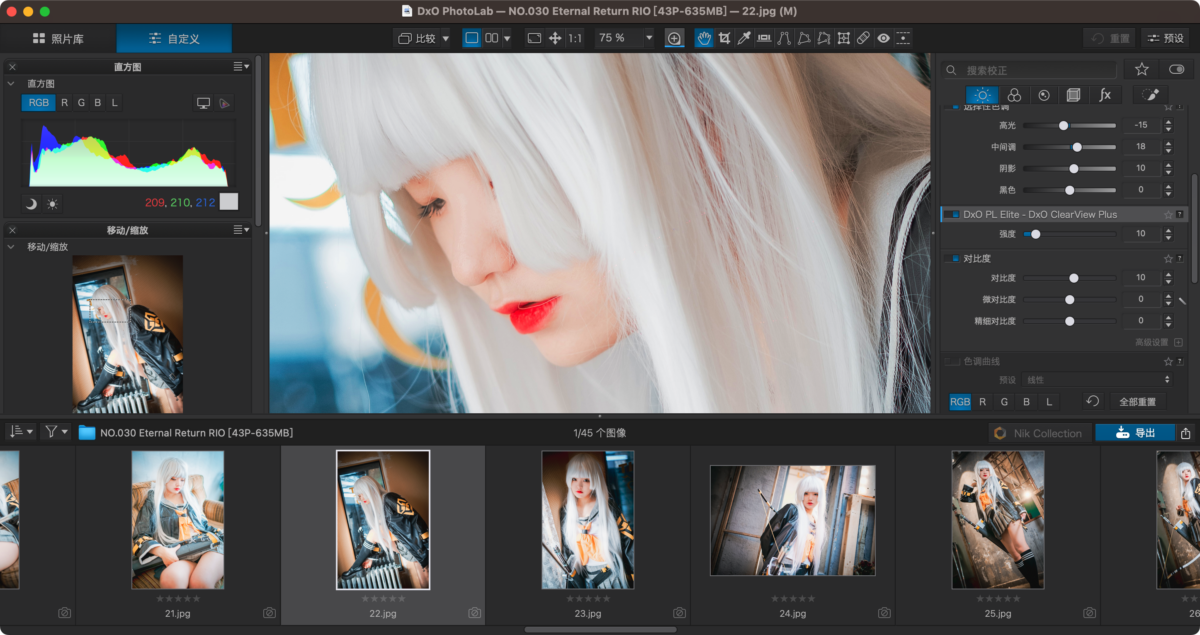The width and height of the screenshot is (1200, 635).
Task: Select the Hand (pan) tool
Action: 704,38
